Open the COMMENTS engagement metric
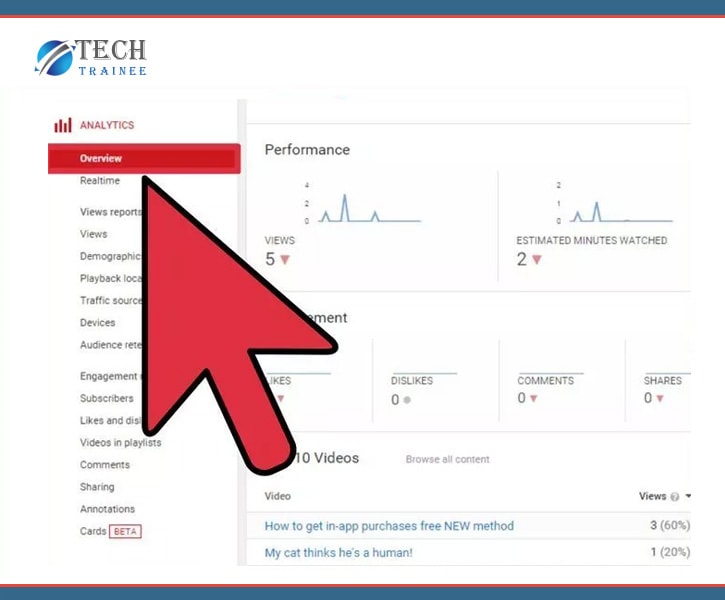Image resolution: width=725 pixels, height=600 pixels. [546, 381]
